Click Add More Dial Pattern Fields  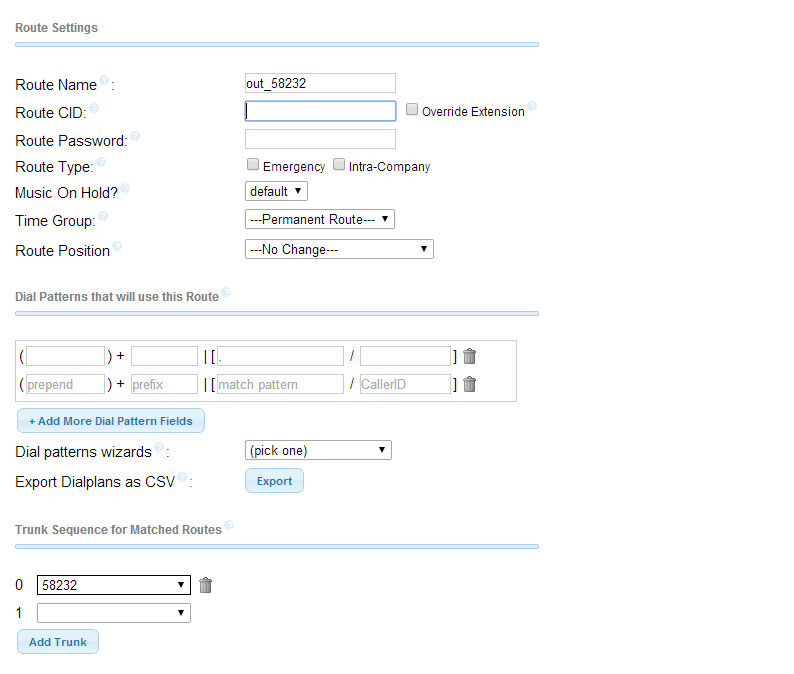[111, 421]
